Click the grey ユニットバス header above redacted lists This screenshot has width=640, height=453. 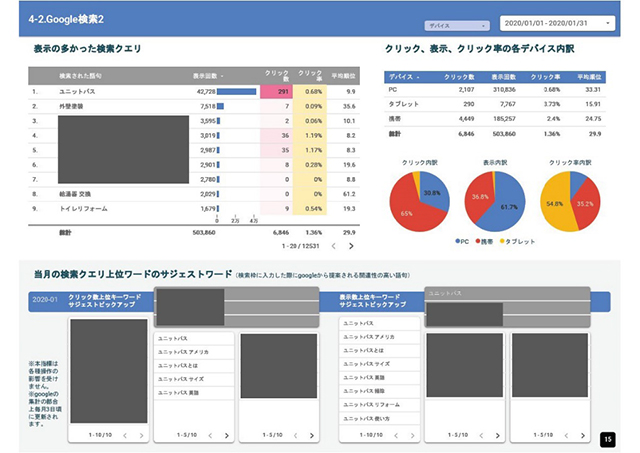tap(507, 293)
